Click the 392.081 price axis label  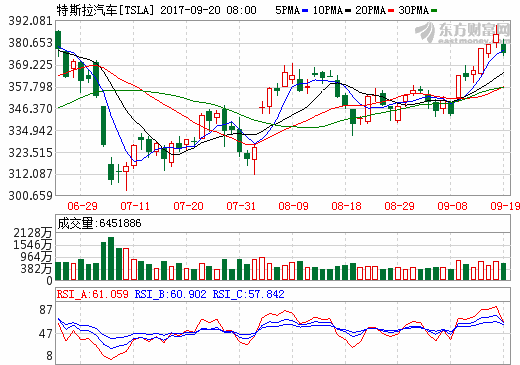[x=31, y=21]
